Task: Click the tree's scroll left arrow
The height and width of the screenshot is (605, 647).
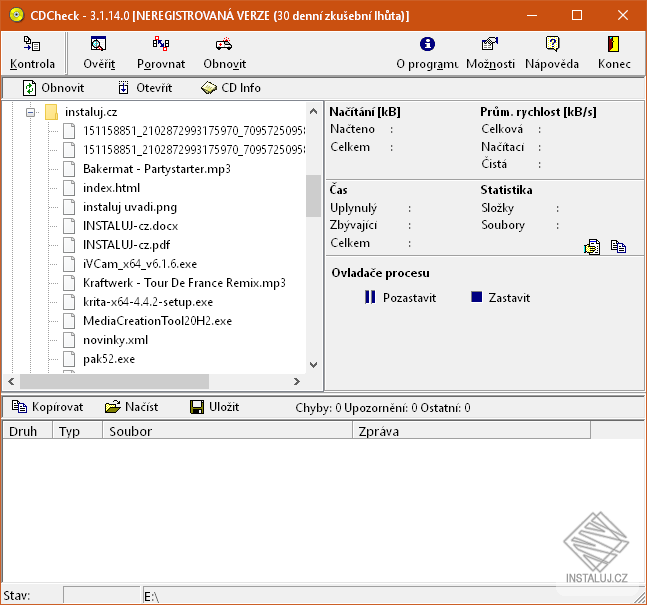Action: pyautogui.click(x=11, y=381)
